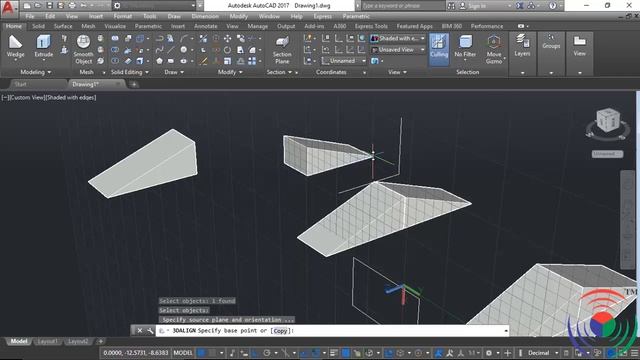The width and height of the screenshot is (640, 360).
Task: Click the keyword search field
Action: (402, 6)
